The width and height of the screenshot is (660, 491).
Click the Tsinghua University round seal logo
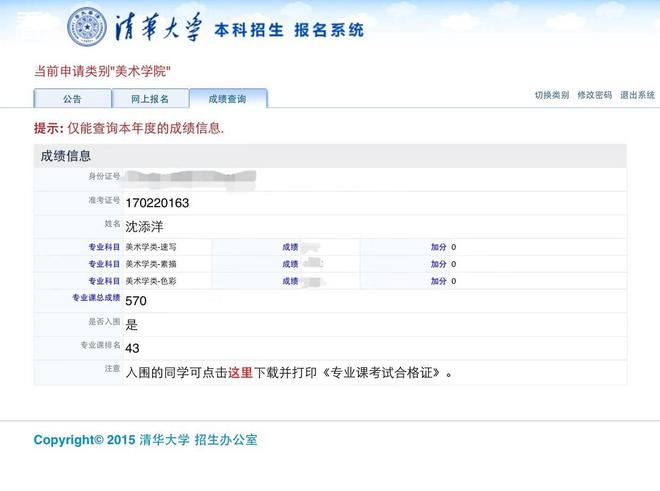[x=87, y=27]
